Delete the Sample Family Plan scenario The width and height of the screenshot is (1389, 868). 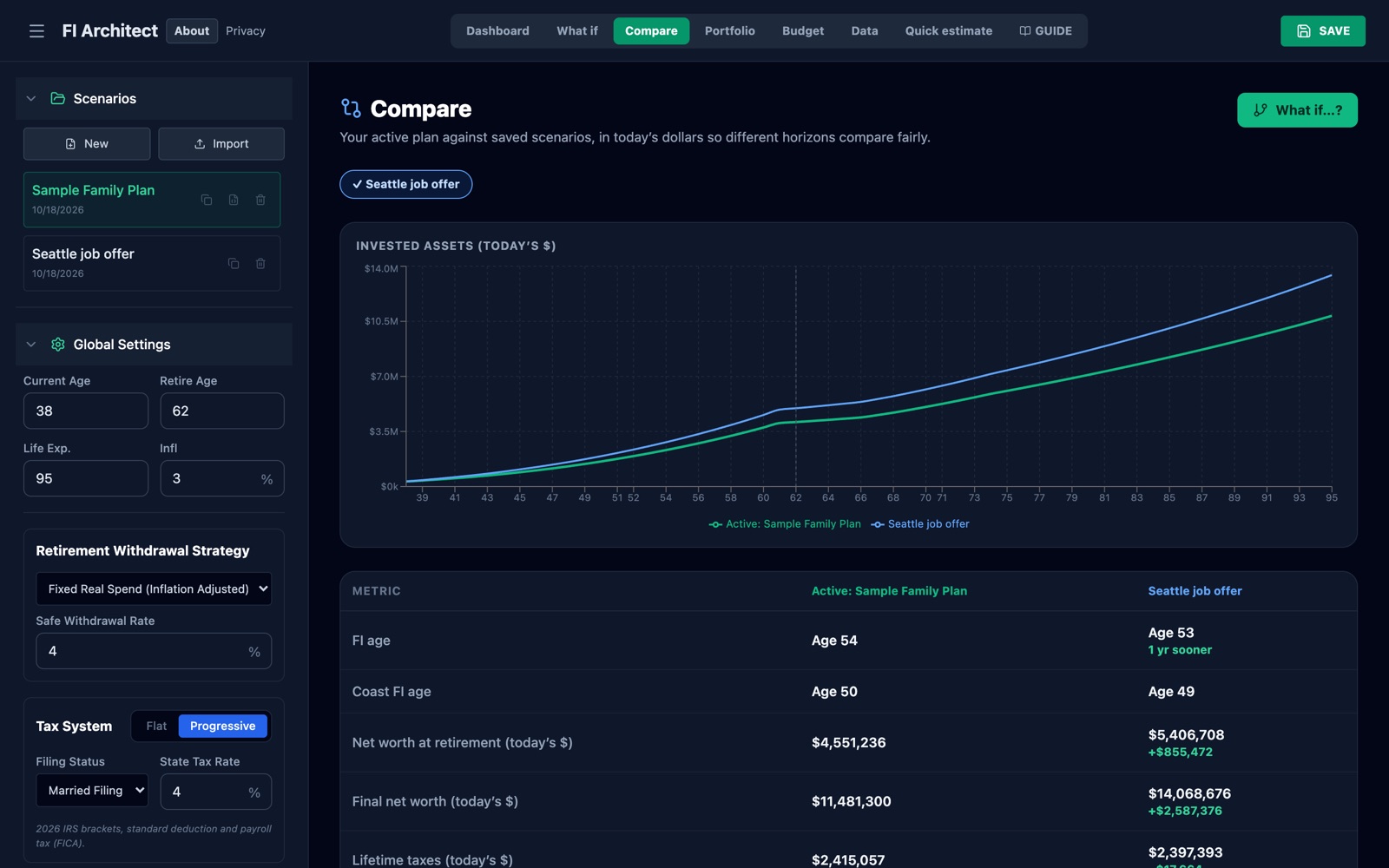coord(260,200)
